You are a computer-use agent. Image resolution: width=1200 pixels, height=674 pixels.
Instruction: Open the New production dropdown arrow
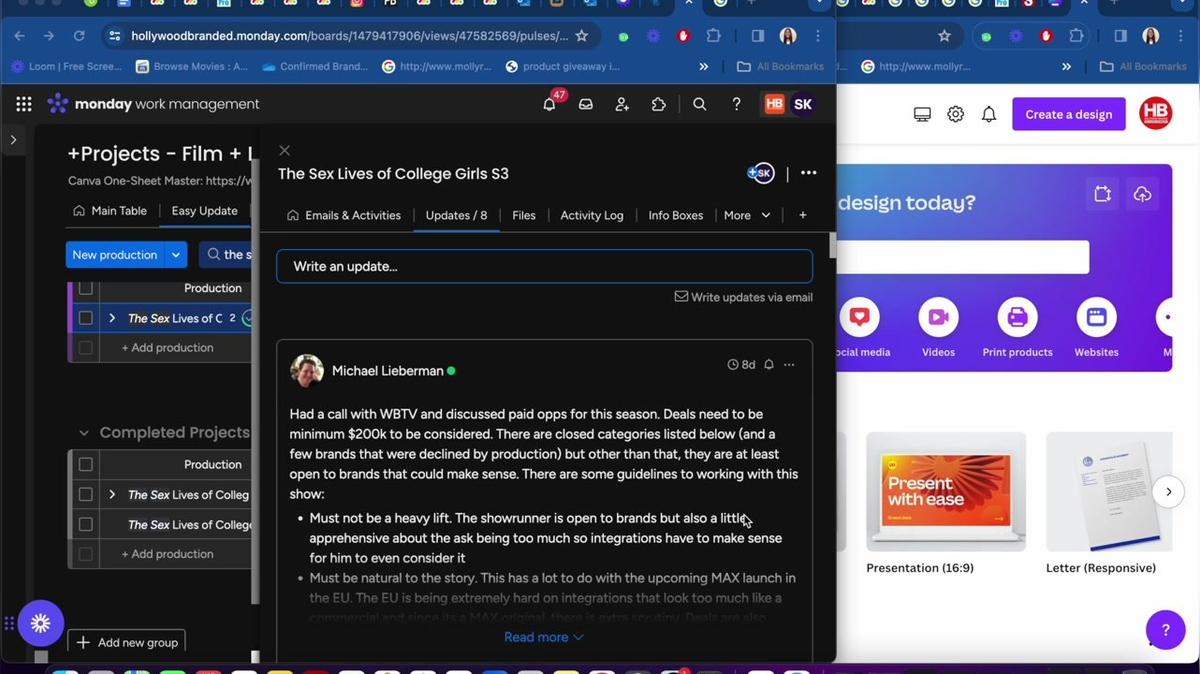coord(176,255)
